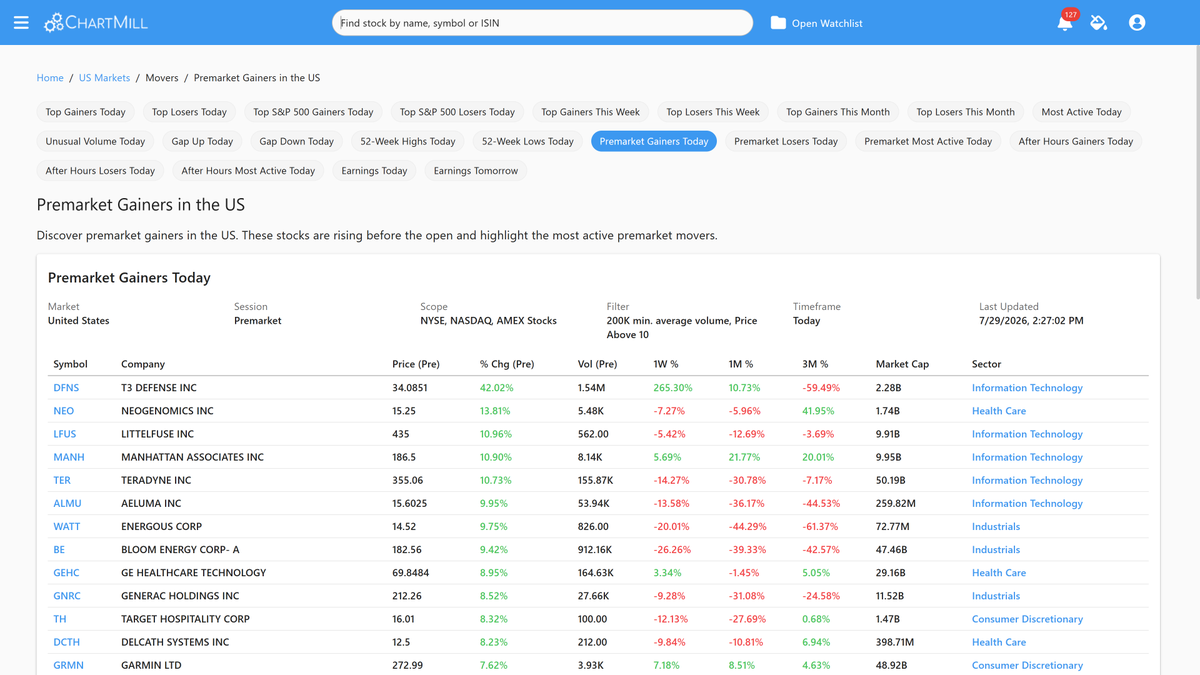Select Top Gainers Today chip

point(86,112)
